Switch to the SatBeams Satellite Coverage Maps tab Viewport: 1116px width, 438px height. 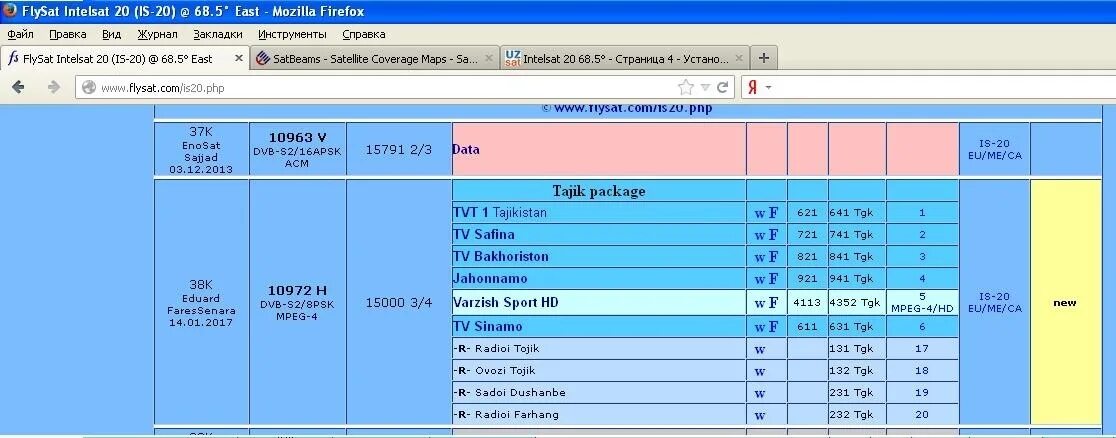click(375, 59)
